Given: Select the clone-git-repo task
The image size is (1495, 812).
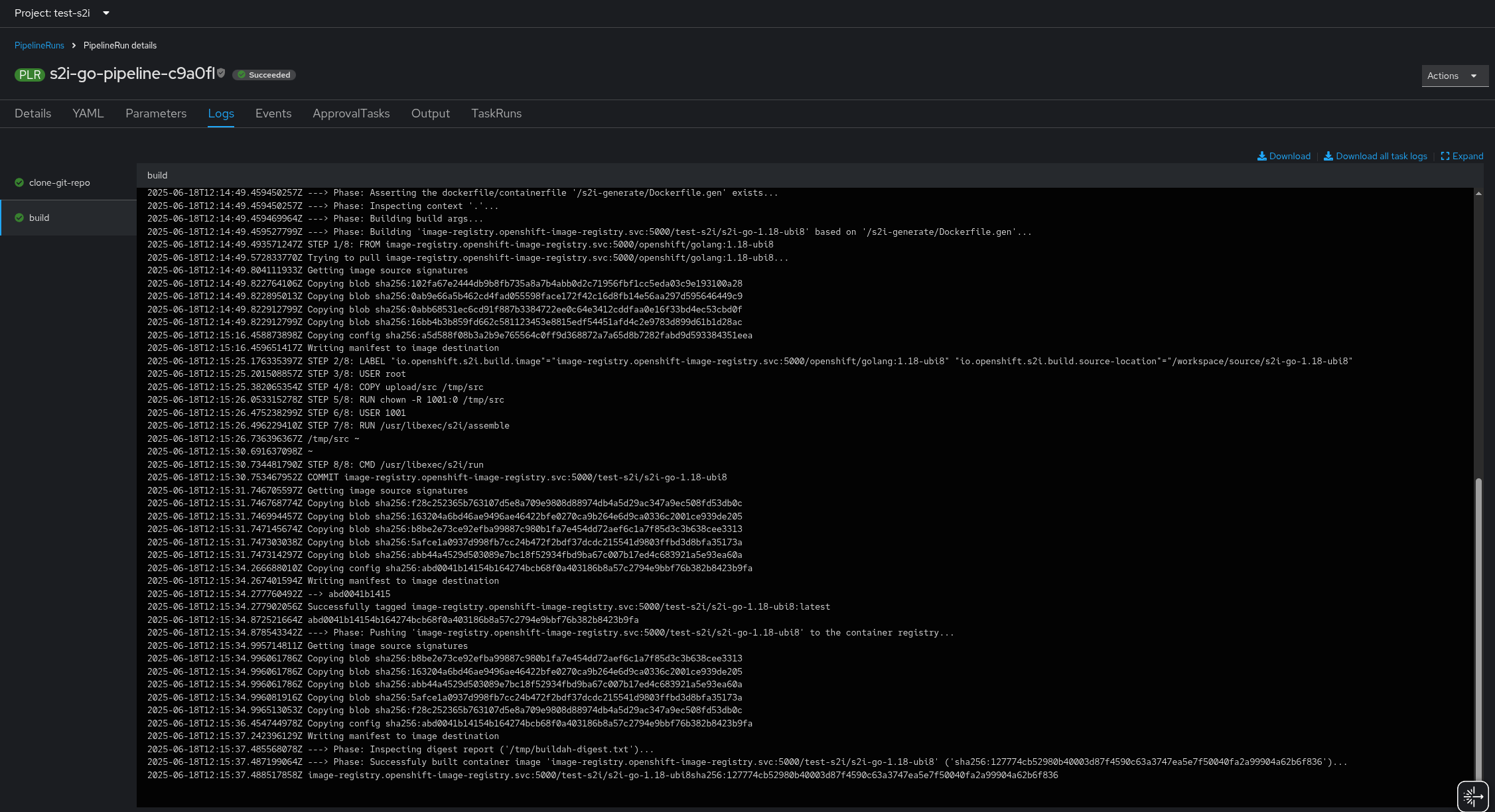Looking at the screenshot, I should coord(59,182).
